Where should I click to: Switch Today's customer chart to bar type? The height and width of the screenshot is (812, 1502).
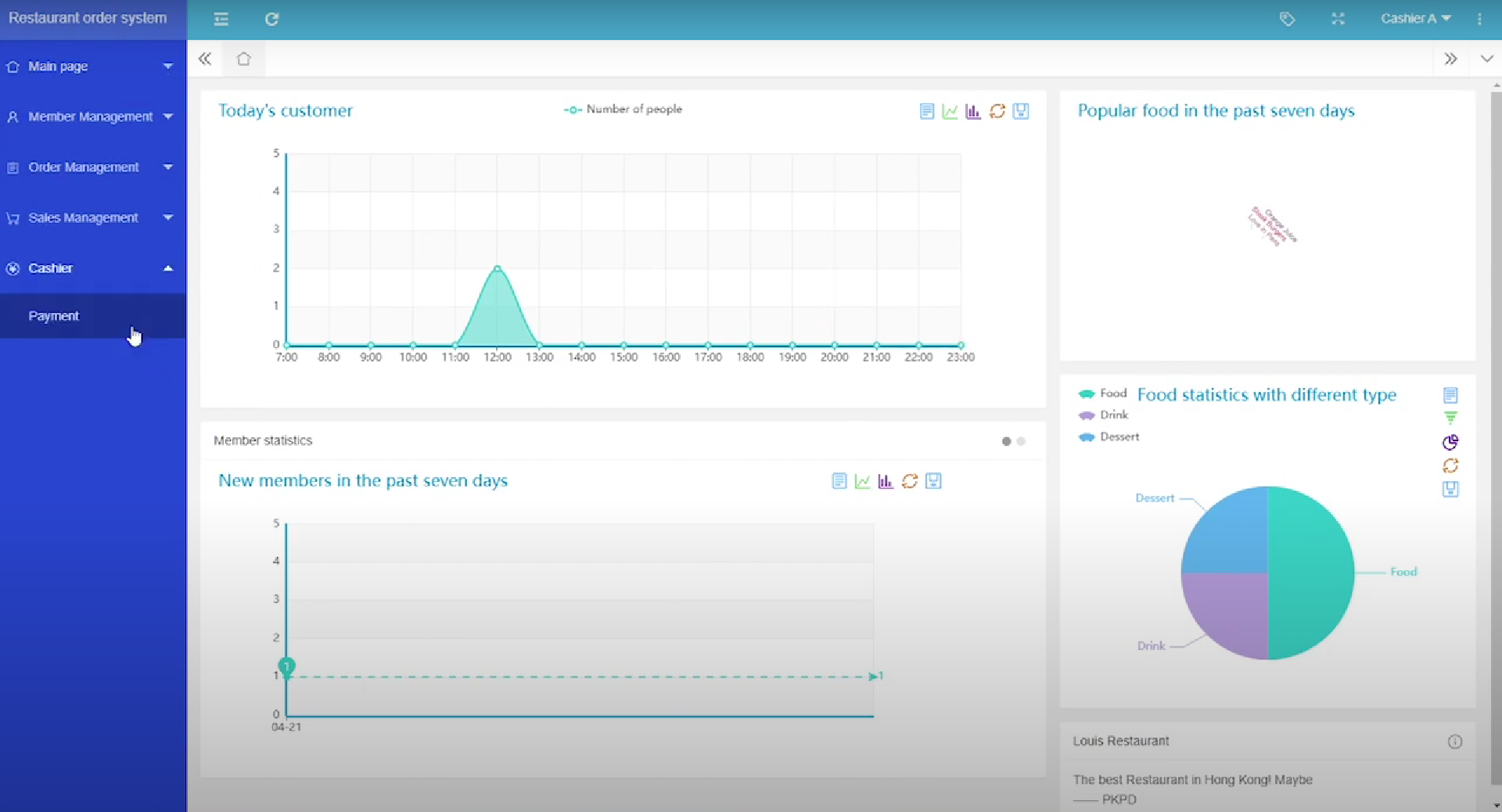(x=973, y=111)
